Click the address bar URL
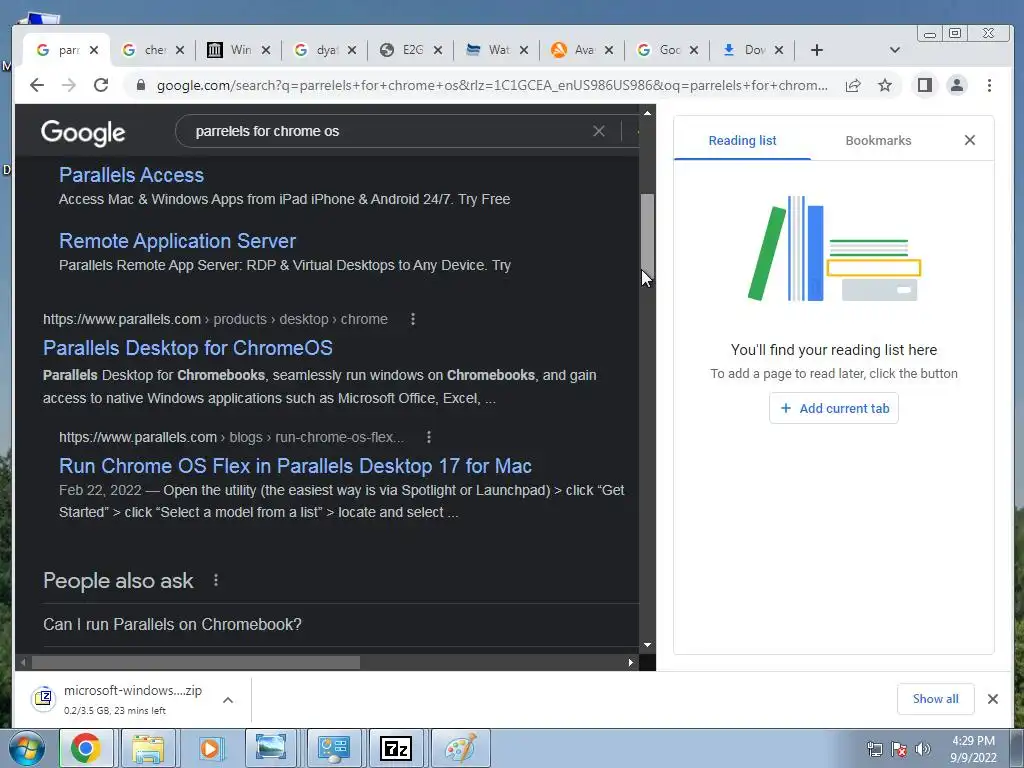The height and width of the screenshot is (768, 1024). 492,85
